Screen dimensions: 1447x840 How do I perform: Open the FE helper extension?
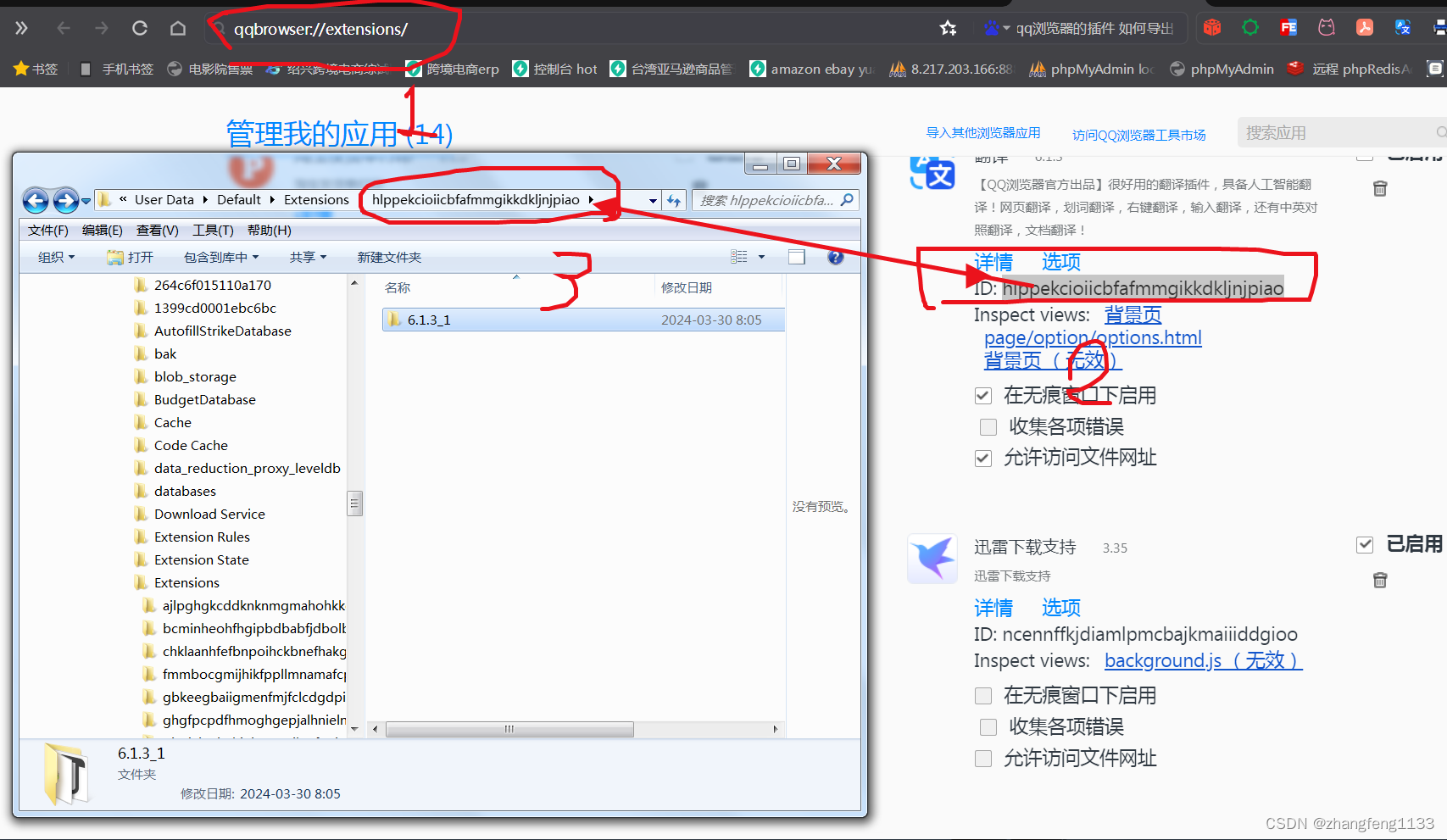coord(1288,28)
